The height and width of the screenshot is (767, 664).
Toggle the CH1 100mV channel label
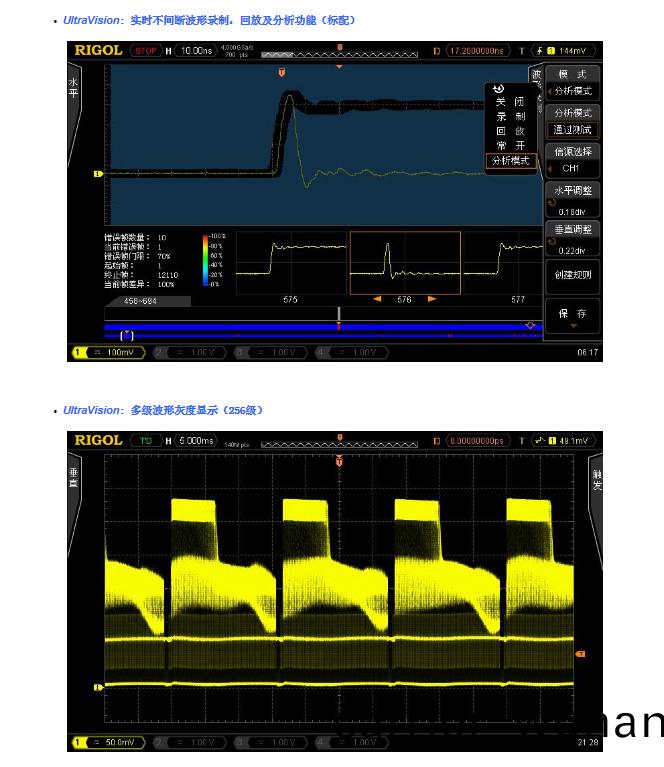tap(107, 352)
